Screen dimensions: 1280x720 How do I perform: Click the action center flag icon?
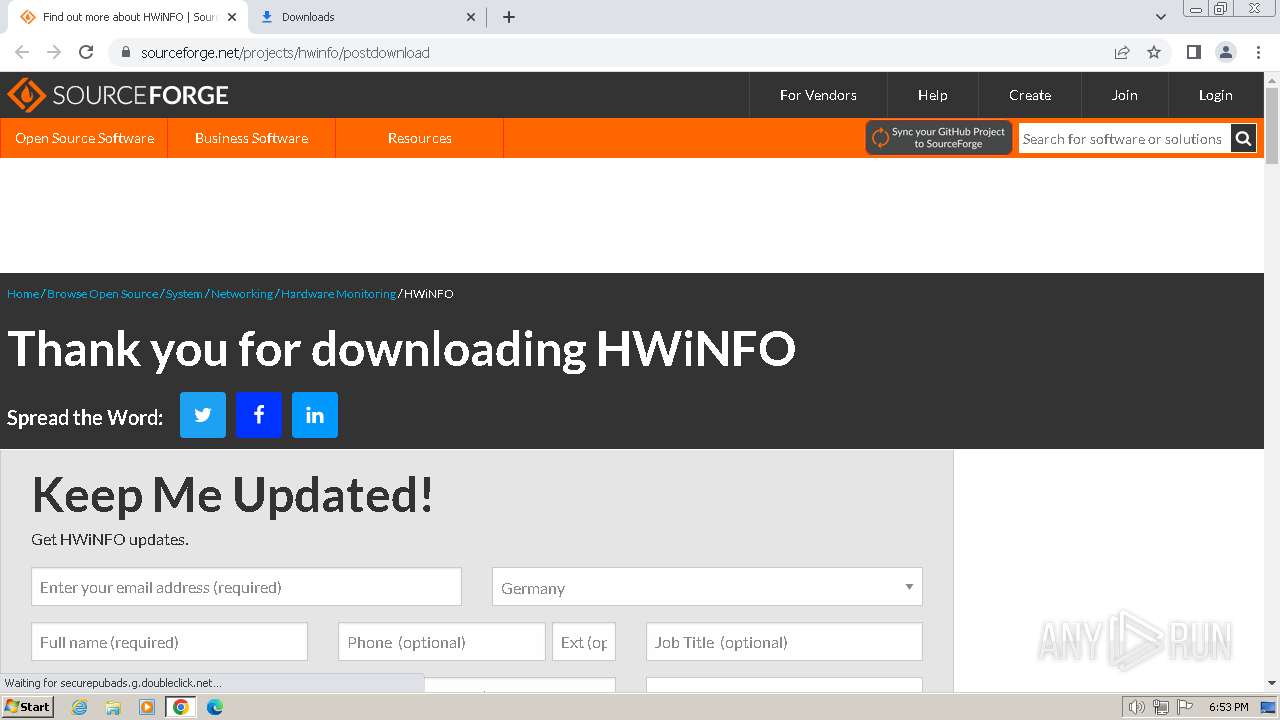pyautogui.click(x=1185, y=707)
